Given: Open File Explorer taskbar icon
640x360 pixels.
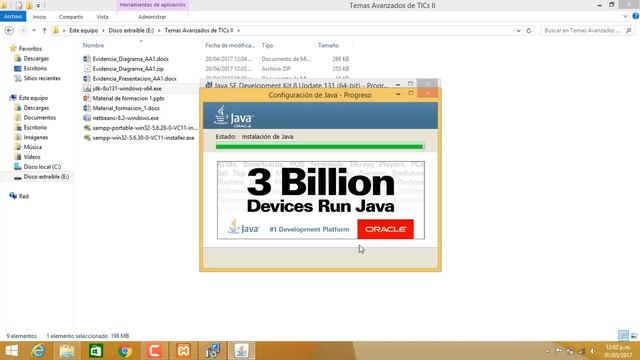Looking at the screenshot, I should click(67, 351).
